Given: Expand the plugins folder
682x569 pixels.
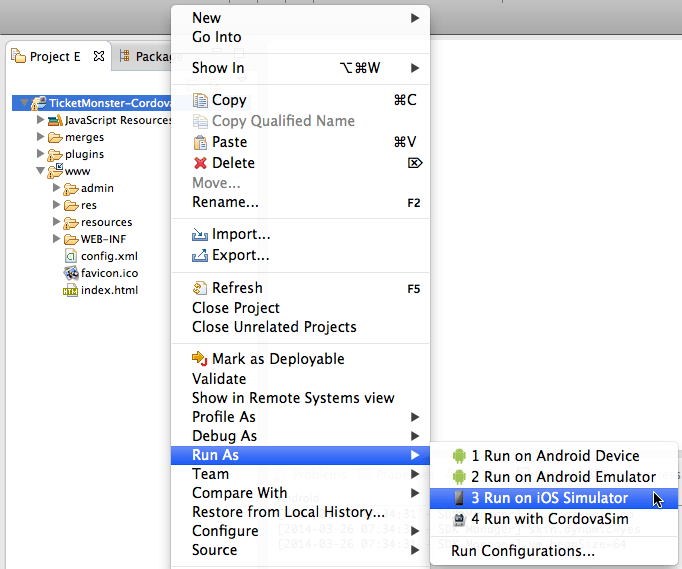Looking at the screenshot, I should coord(41,154).
